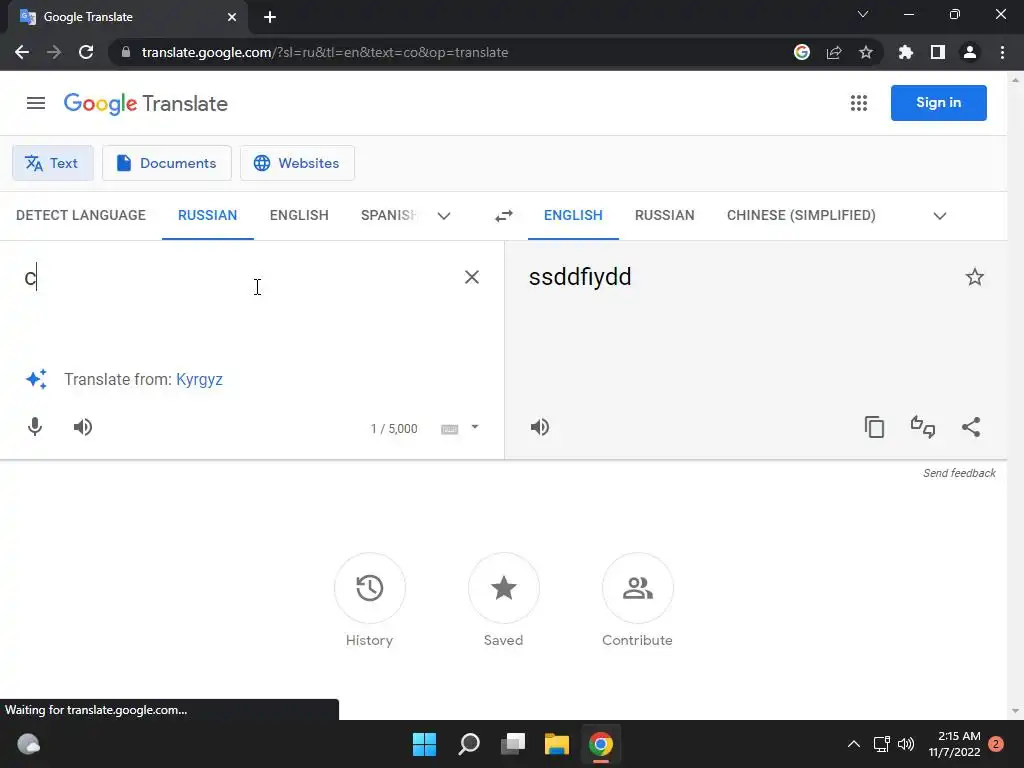Listen to the translated text

click(x=540, y=427)
